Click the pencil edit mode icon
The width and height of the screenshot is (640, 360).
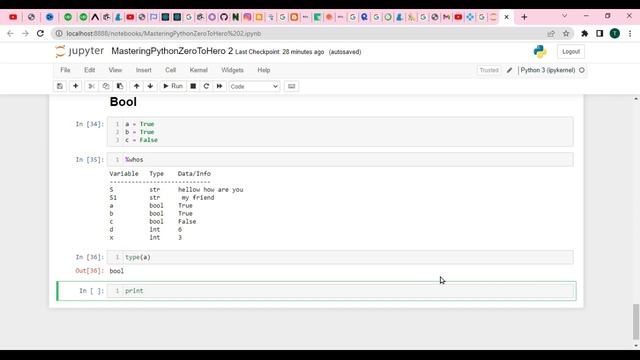509,70
